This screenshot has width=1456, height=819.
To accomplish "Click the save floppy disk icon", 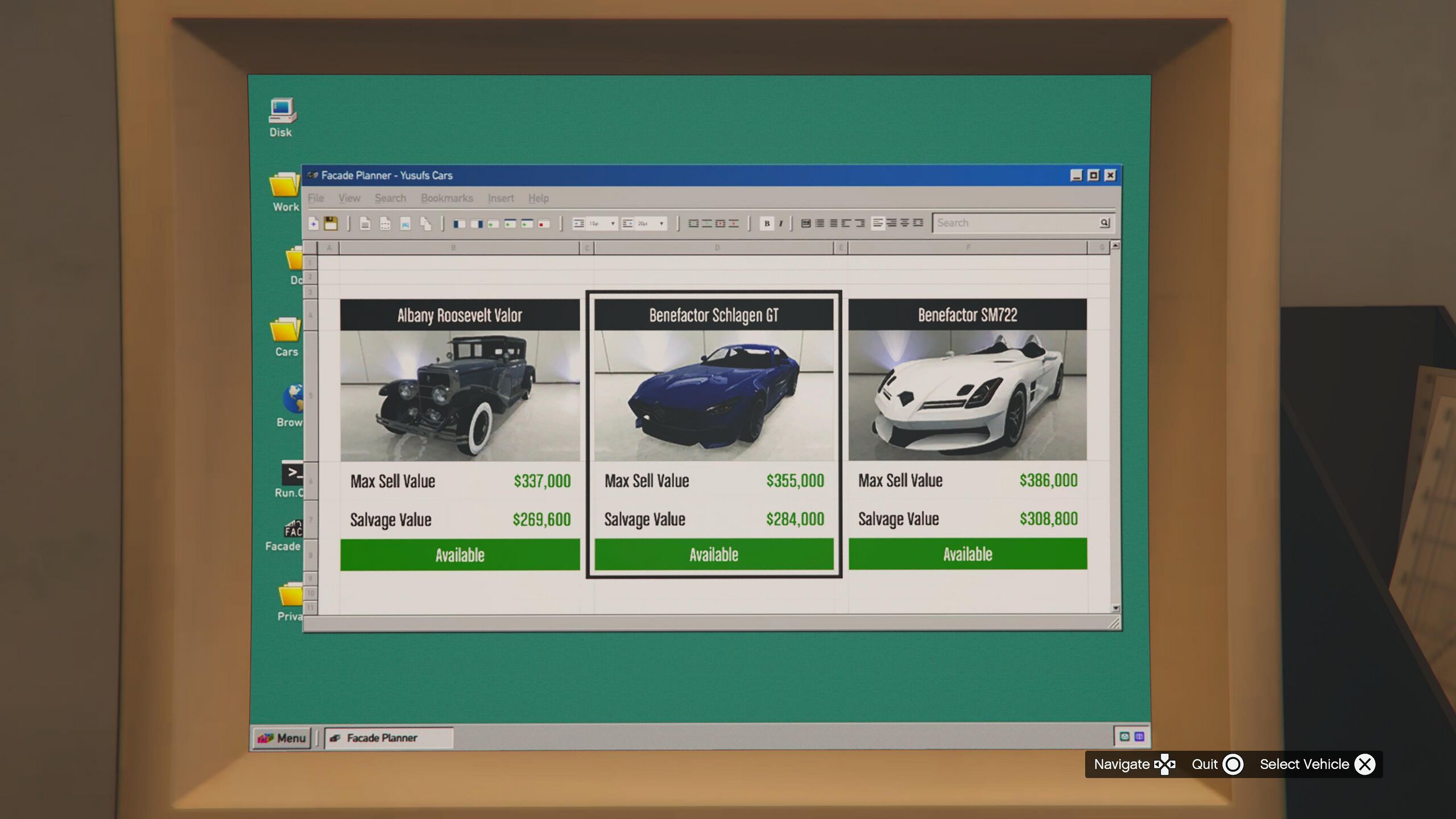I will click(x=330, y=224).
